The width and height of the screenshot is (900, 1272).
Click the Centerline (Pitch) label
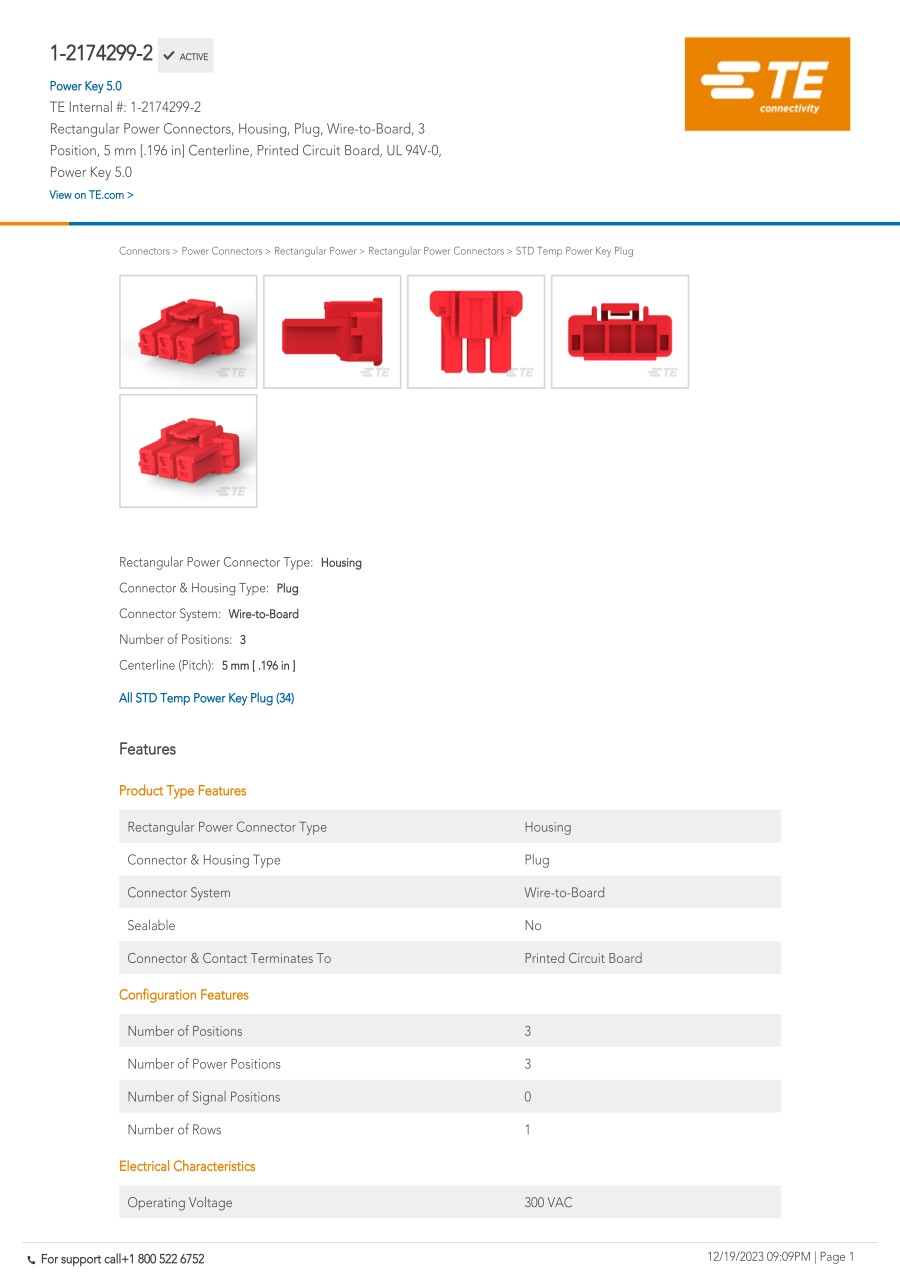(167, 665)
